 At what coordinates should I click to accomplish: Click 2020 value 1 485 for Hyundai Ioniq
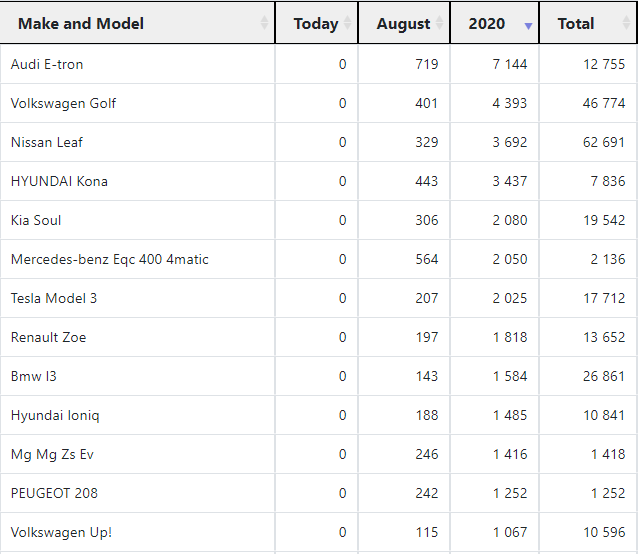[x=510, y=415]
